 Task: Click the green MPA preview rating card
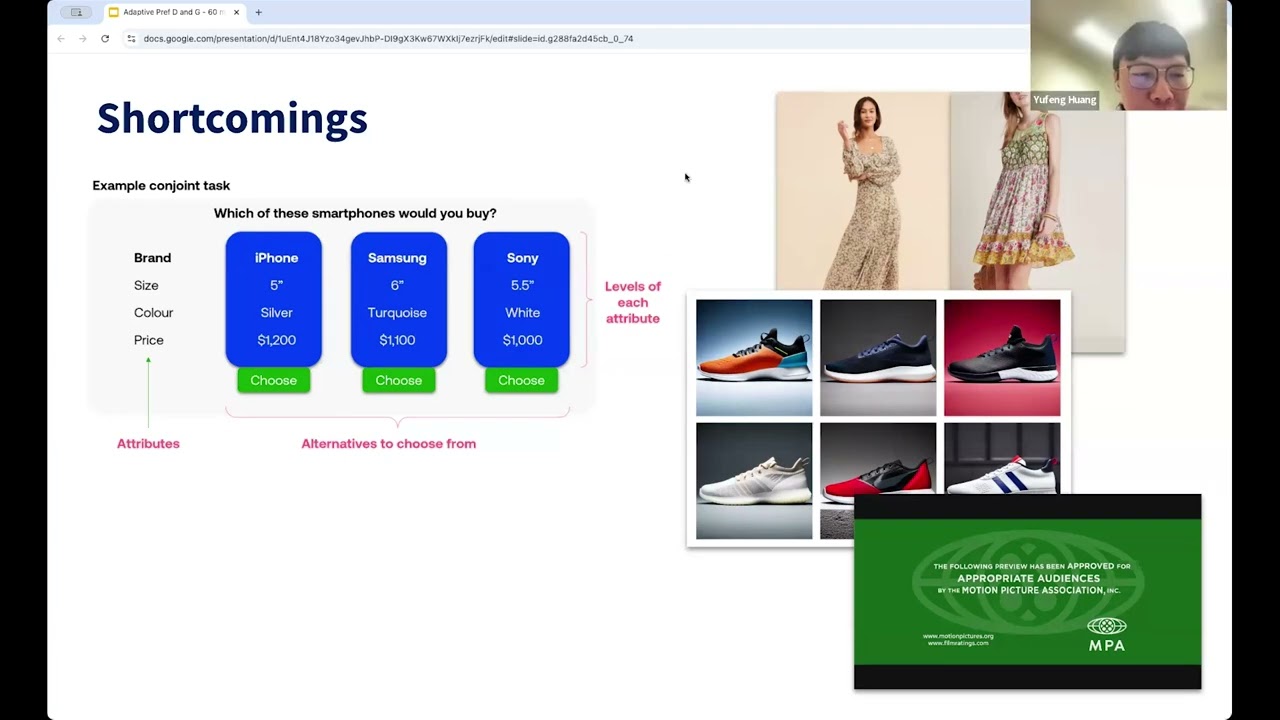click(1027, 591)
